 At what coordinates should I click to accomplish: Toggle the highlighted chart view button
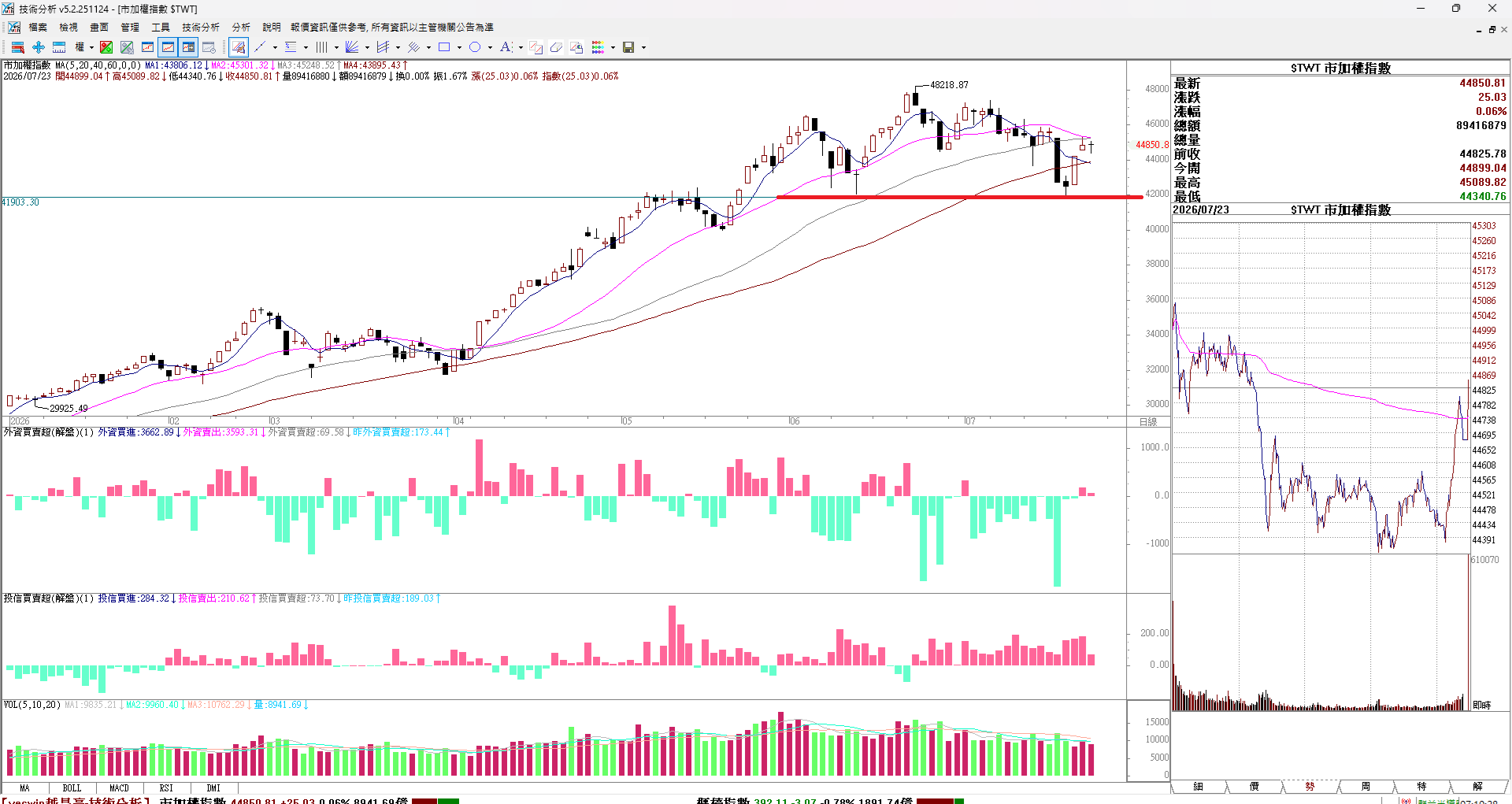(168, 47)
